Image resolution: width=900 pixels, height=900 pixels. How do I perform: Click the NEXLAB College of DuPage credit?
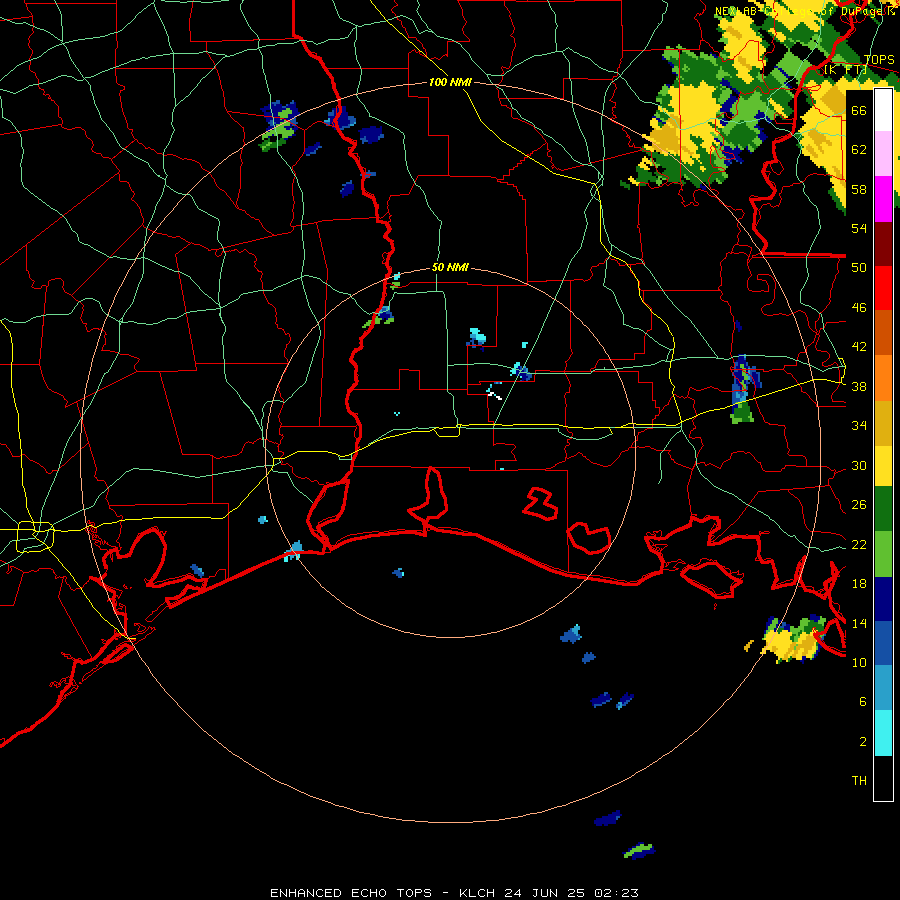804,11
